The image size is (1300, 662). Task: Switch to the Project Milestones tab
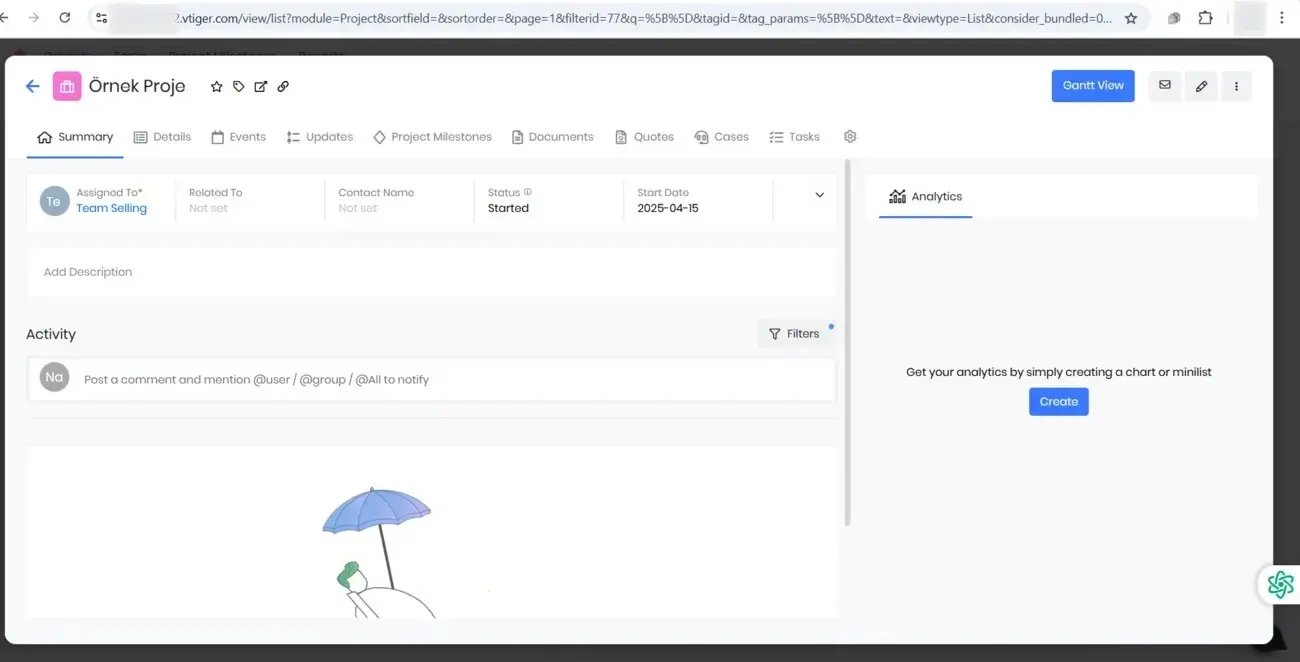(432, 137)
